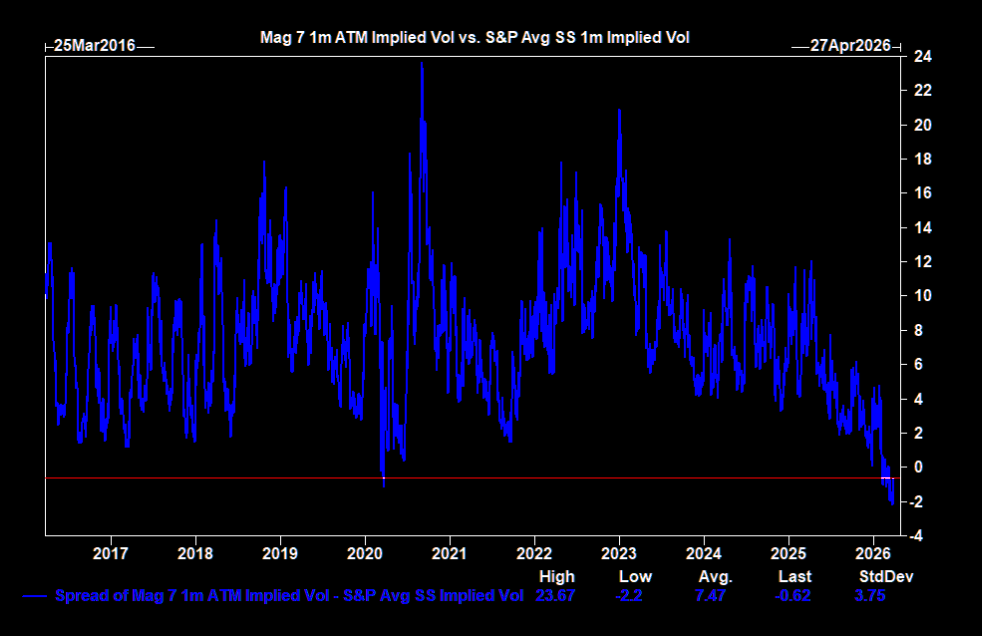Click the 23.67 high value
Screen dimensions: 982x636
coord(557,597)
